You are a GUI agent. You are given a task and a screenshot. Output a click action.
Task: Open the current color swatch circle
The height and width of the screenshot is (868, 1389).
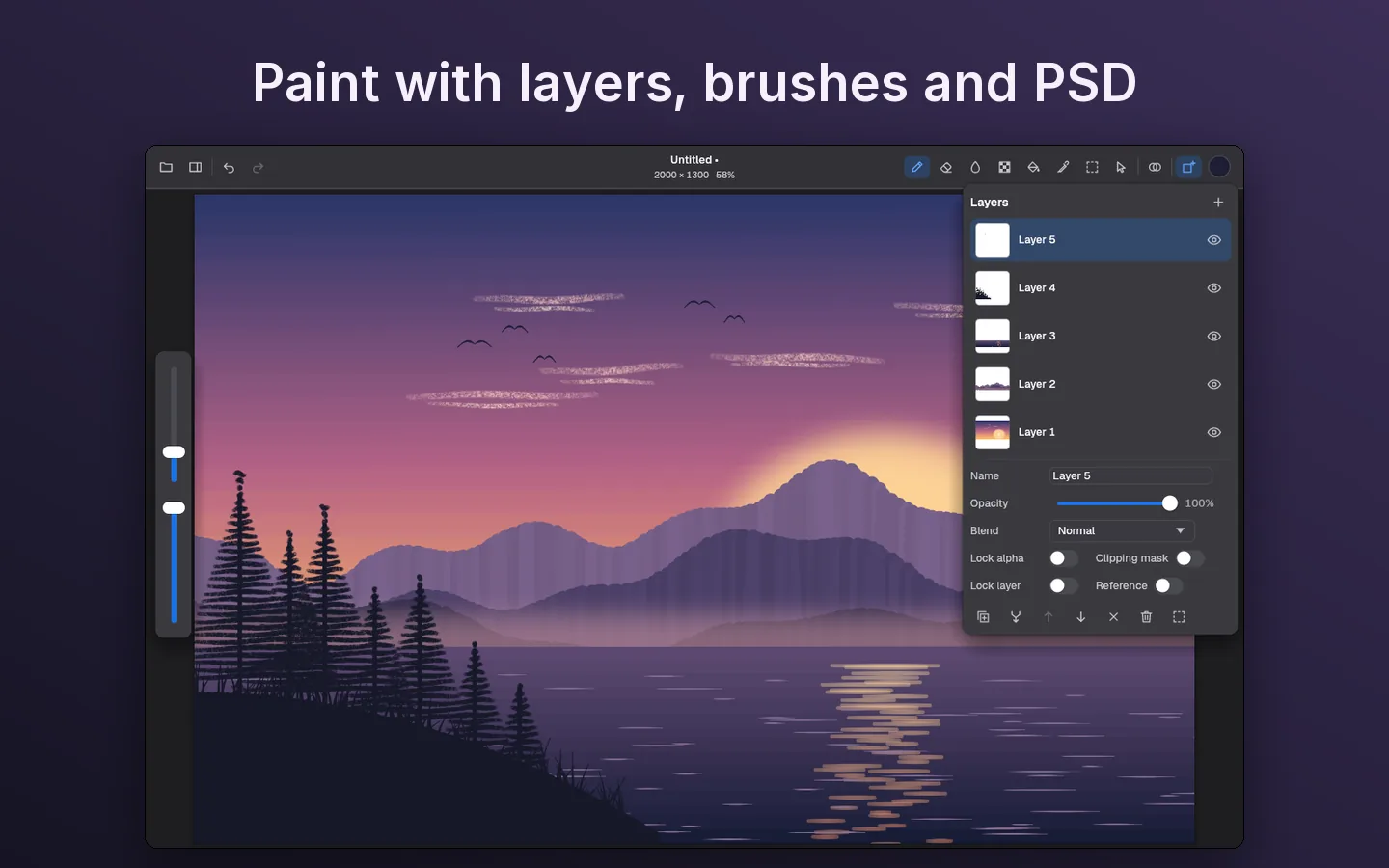tap(1219, 167)
